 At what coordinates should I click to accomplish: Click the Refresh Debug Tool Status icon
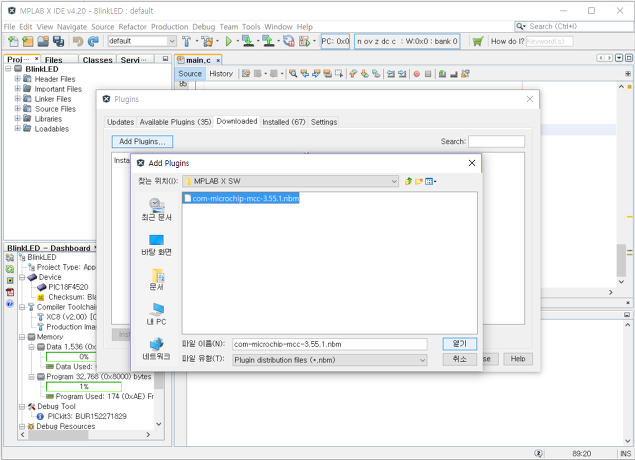tap(10, 269)
